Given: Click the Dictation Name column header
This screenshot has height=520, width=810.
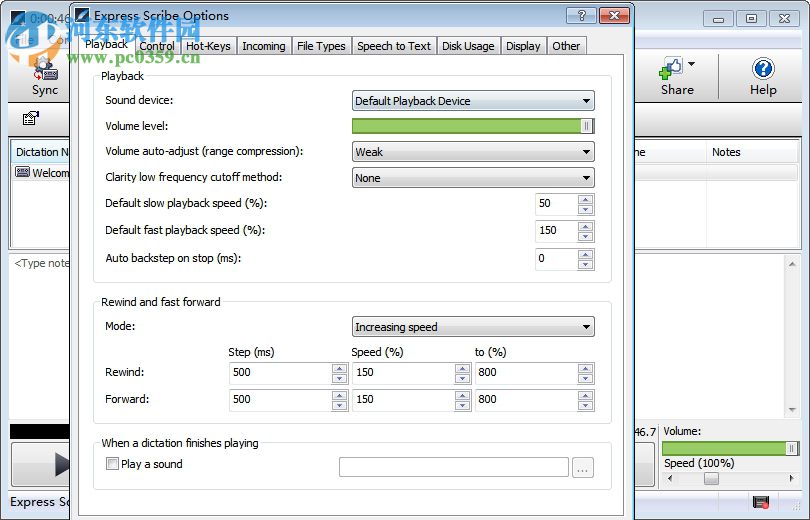Looking at the screenshot, I should click(x=41, y=152).
